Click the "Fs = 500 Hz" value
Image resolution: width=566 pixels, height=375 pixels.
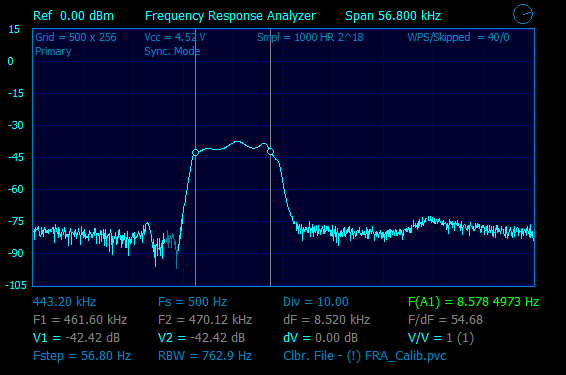tap(192, 302)
